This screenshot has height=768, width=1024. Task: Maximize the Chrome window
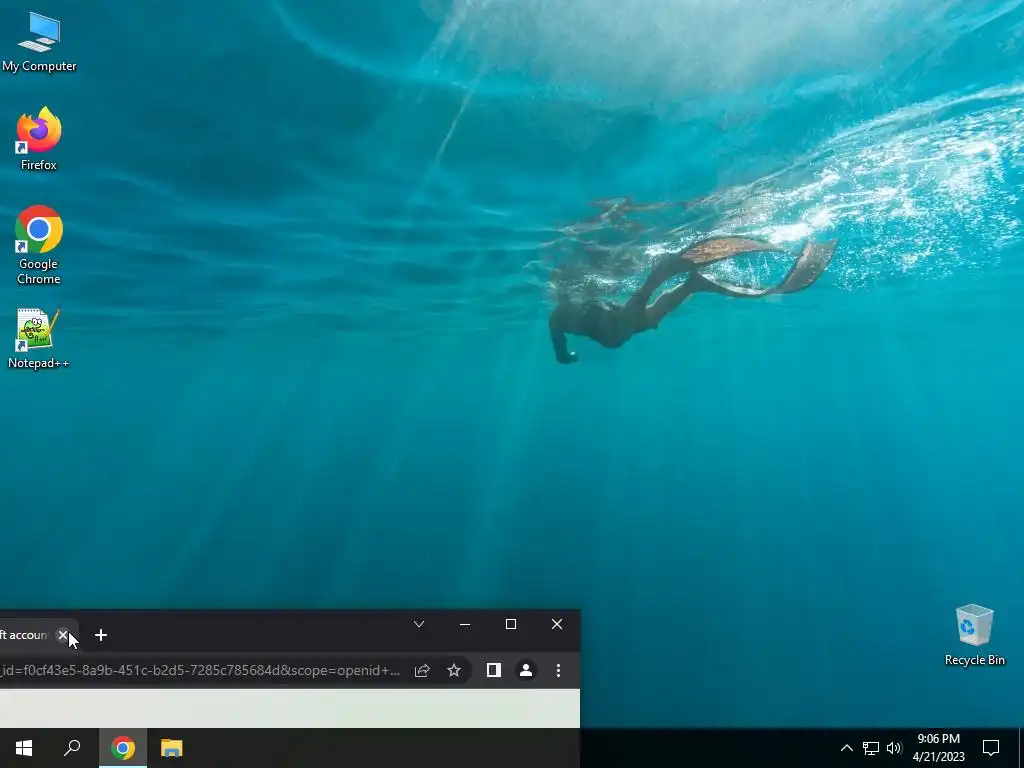(x=511, y=624)
